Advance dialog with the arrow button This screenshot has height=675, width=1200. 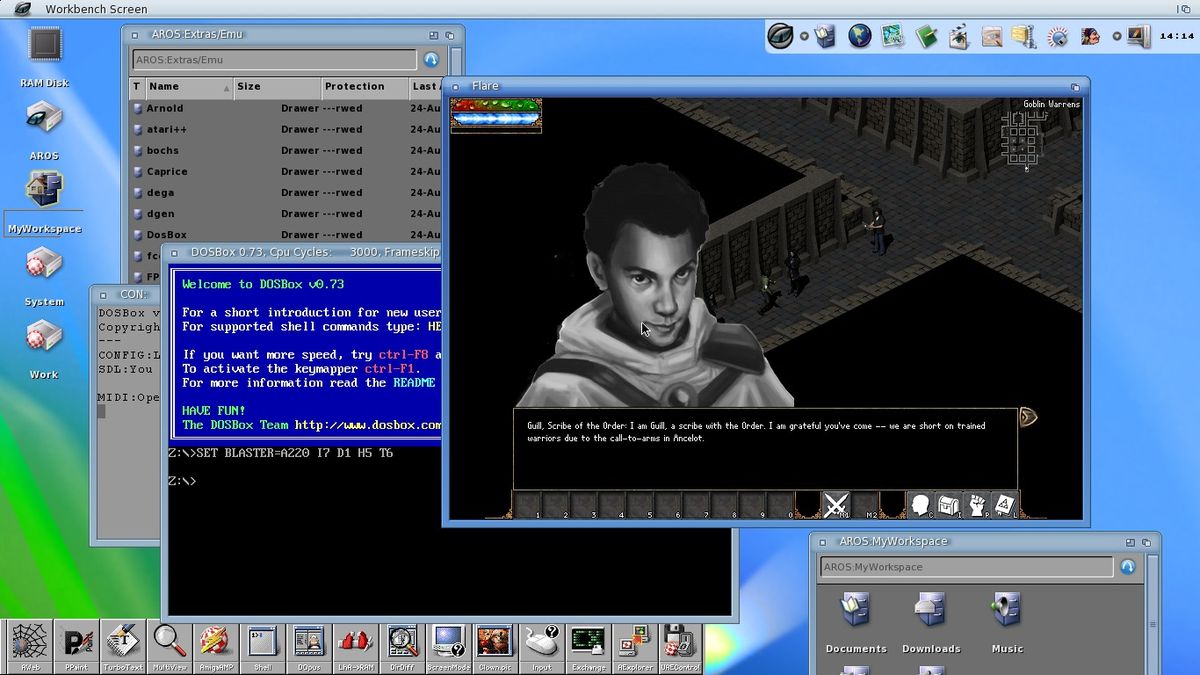pyautogui.click(x=1028, y=417)
